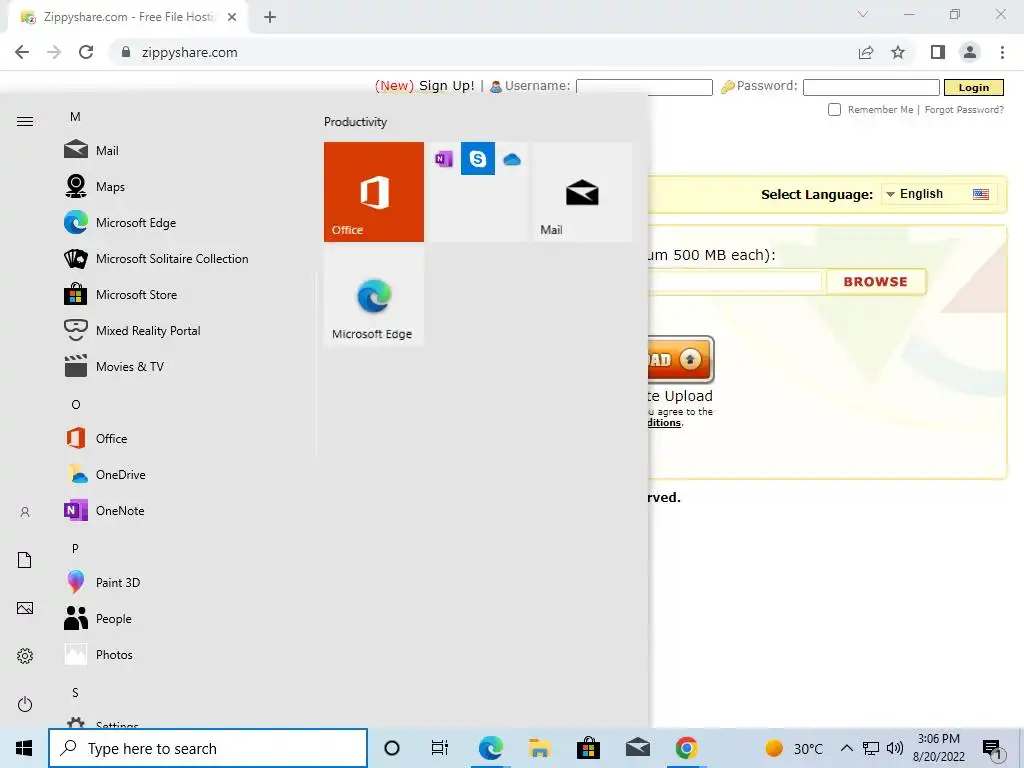Go back in Chrome
Viewport: 1024px width, 768px height.
pyautogui.click(x=22, y=52)
